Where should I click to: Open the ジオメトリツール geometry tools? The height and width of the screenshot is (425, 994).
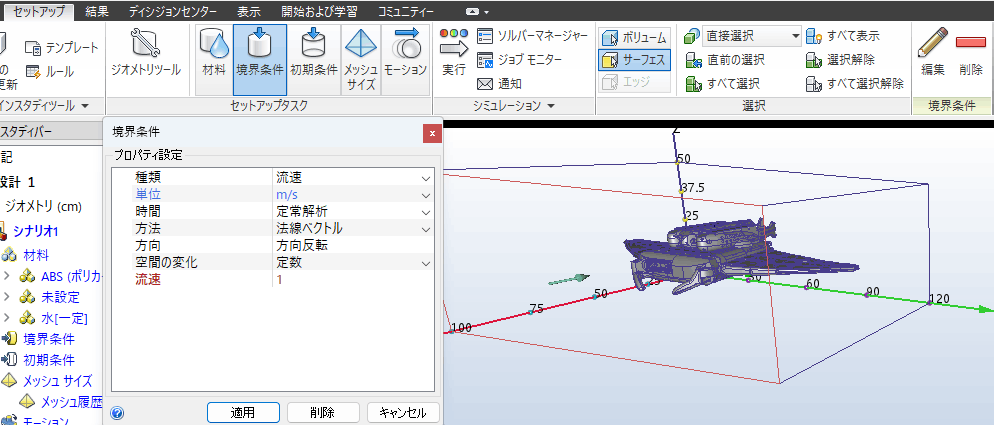(x=146, y=54)
